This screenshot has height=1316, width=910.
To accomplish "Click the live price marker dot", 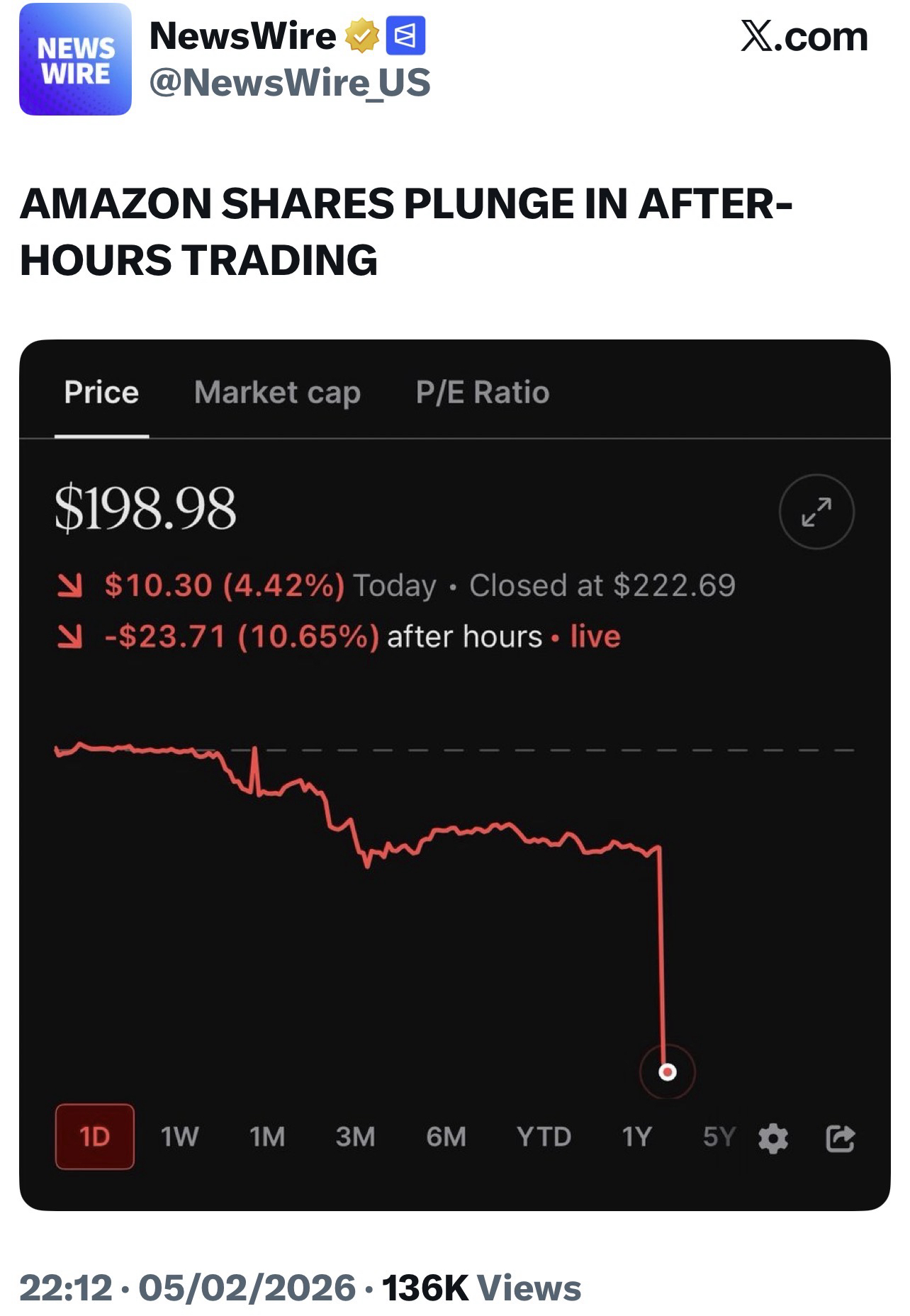I will pos(667,1072).
